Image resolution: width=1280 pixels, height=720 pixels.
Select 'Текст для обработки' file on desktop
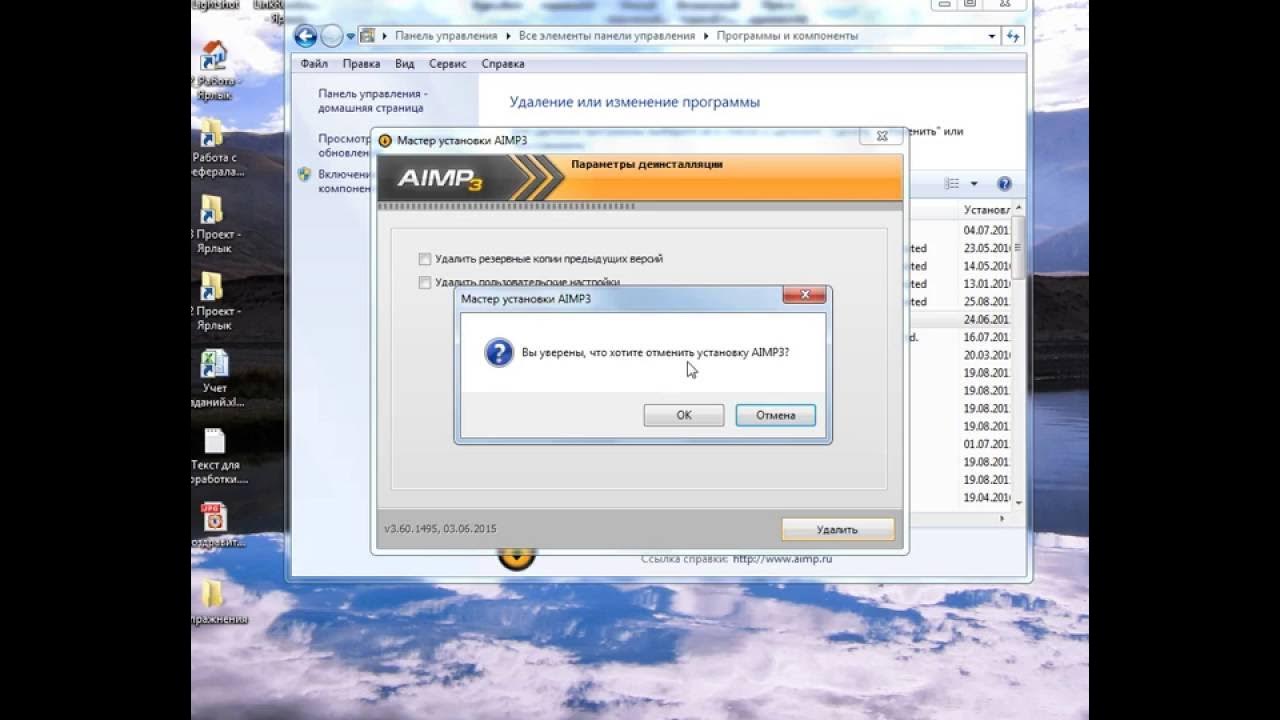coord(216,456)
